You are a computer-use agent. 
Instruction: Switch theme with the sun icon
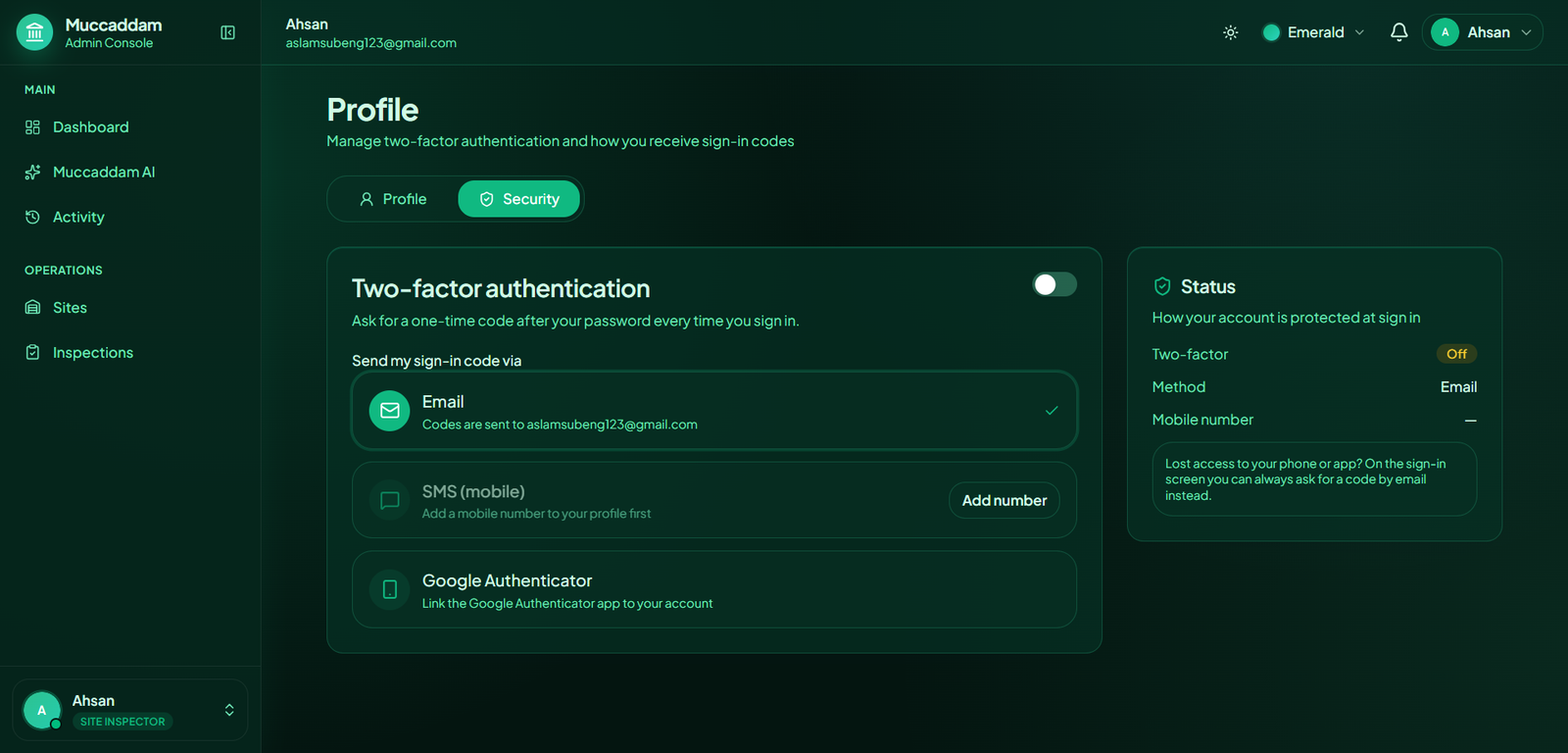coord(1231,32)
